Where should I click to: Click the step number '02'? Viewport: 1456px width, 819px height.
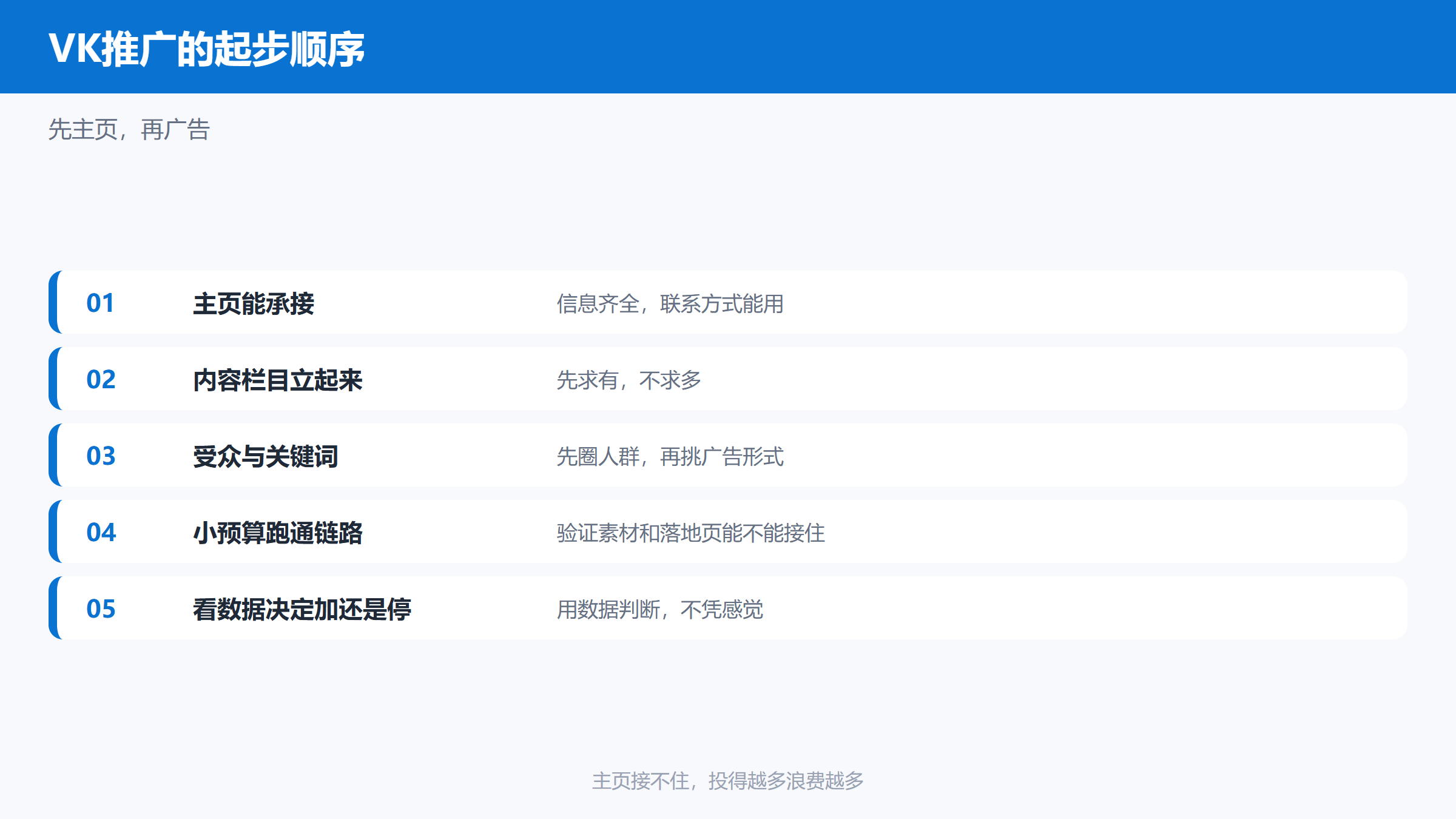101,379
